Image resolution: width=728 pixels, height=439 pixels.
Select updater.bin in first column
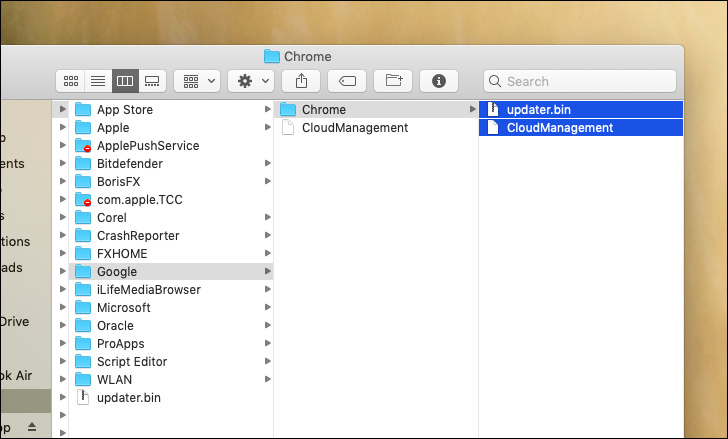point(171,398)
